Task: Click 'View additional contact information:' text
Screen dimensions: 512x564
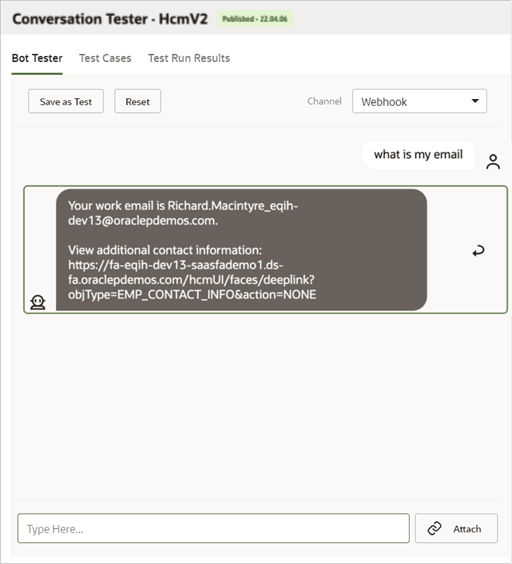Action: (x=165, y=250)
